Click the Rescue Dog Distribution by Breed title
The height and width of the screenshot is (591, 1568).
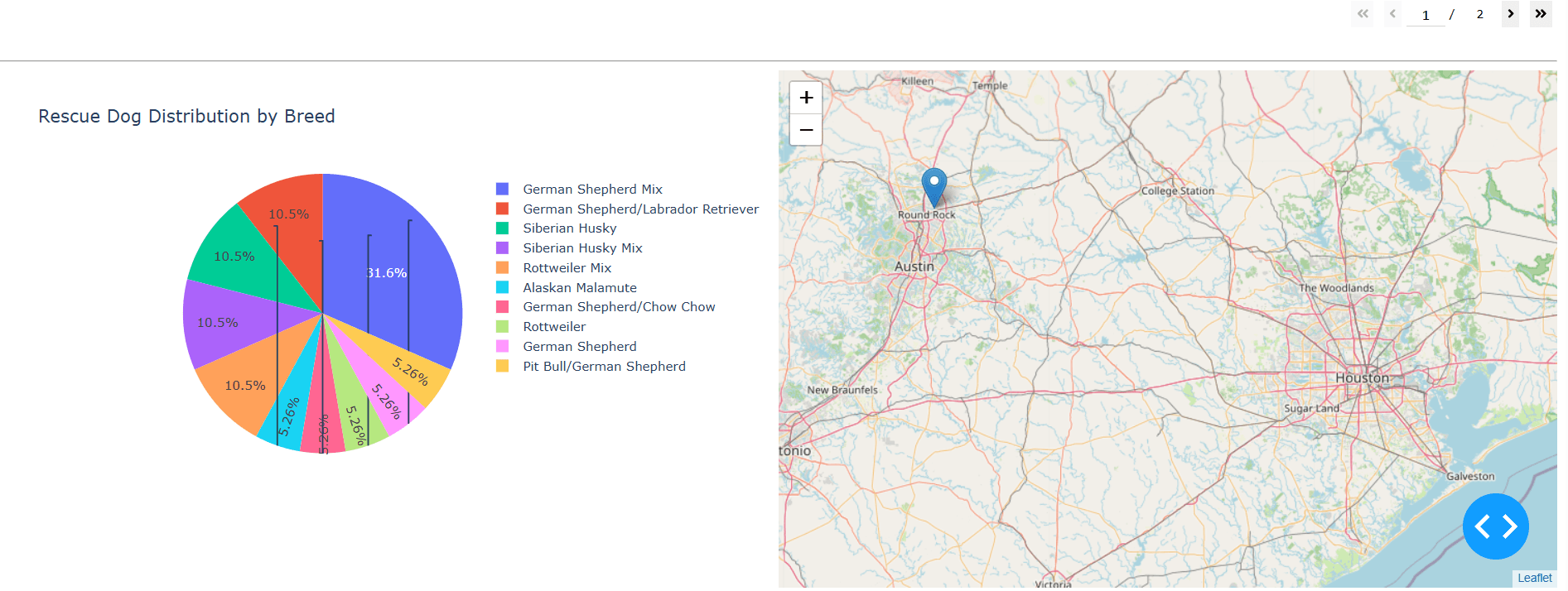[x=186, y=116]
